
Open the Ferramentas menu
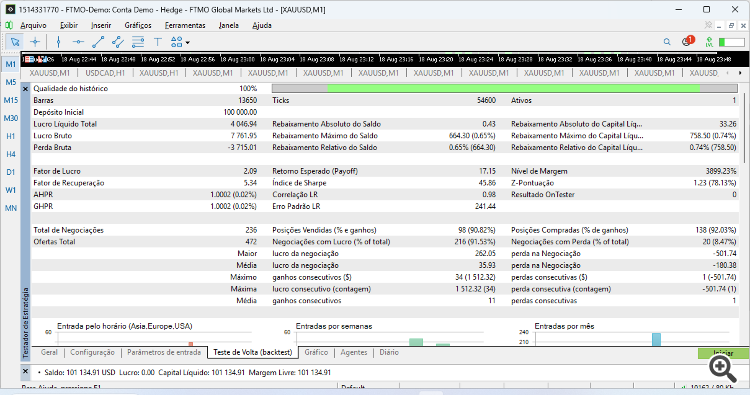pos(185,25)
